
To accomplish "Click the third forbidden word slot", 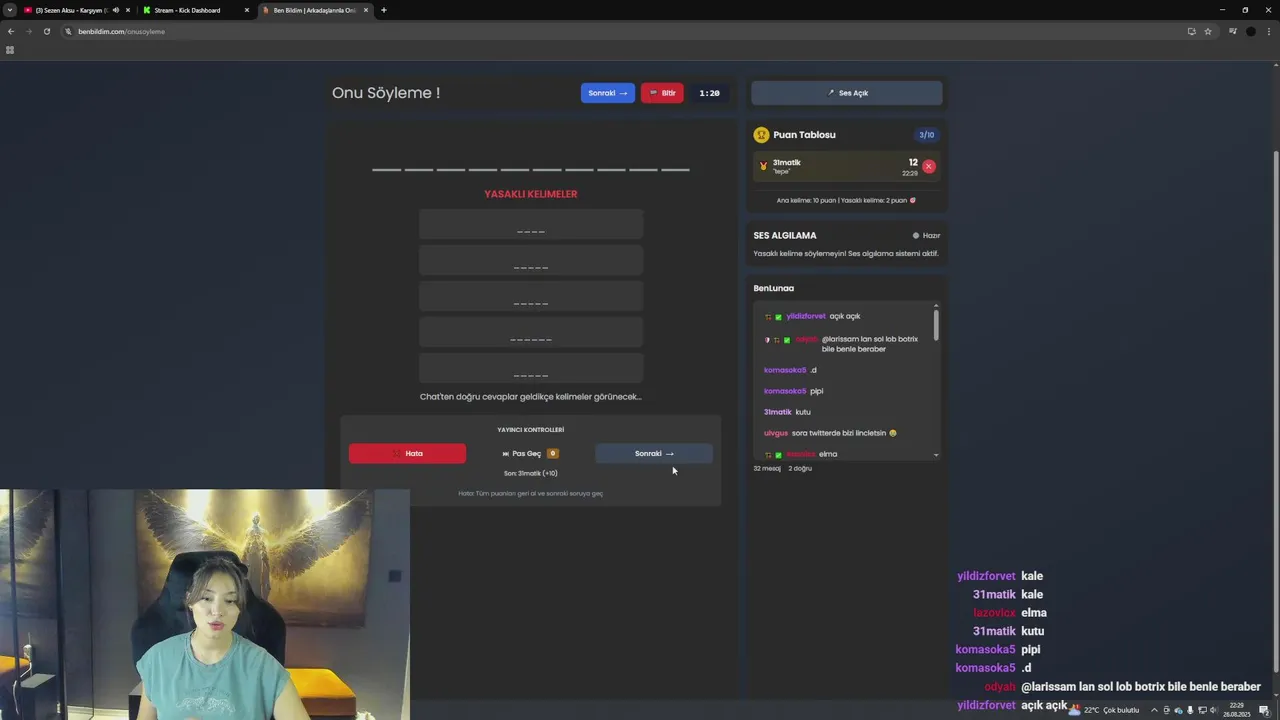I will [x=531, y=297].
